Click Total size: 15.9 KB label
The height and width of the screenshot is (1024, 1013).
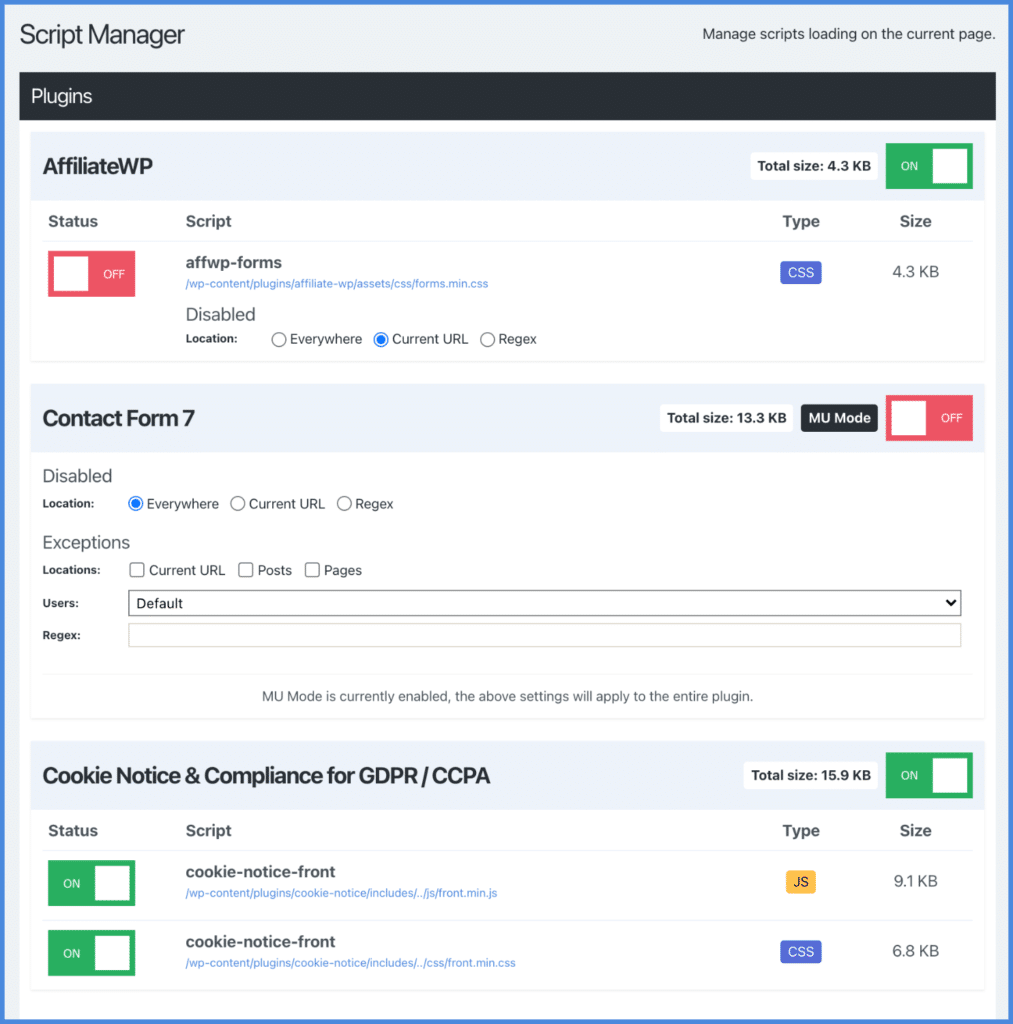point(811,775)
